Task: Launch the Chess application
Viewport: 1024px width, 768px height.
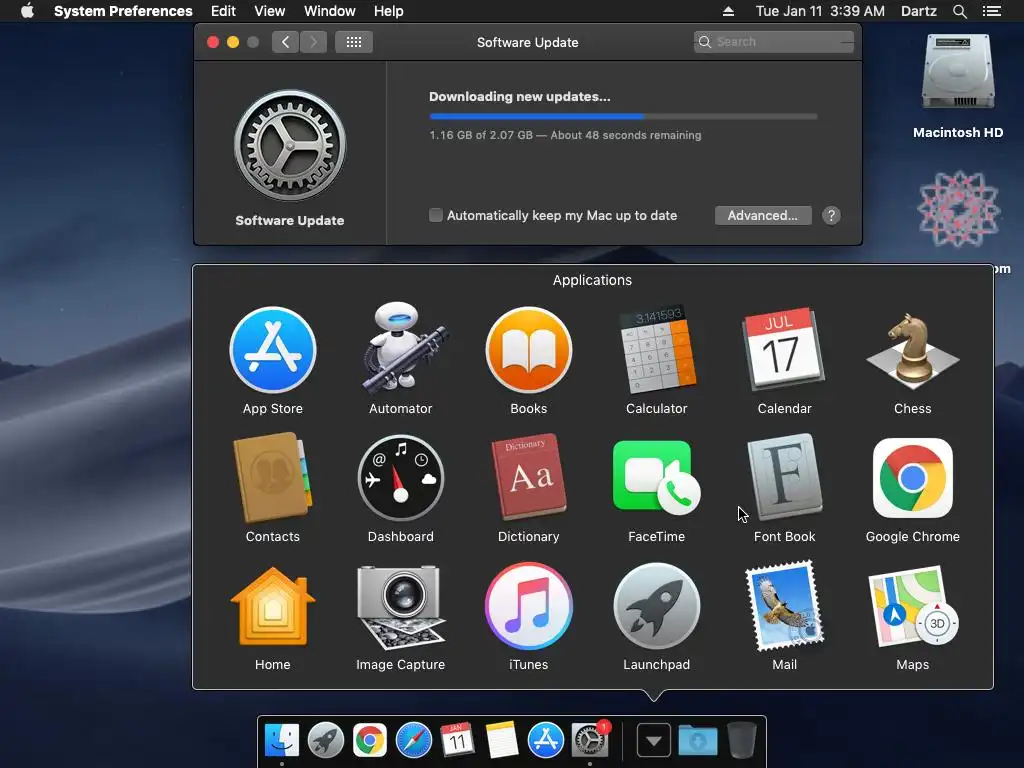Action: pos(912,351)
